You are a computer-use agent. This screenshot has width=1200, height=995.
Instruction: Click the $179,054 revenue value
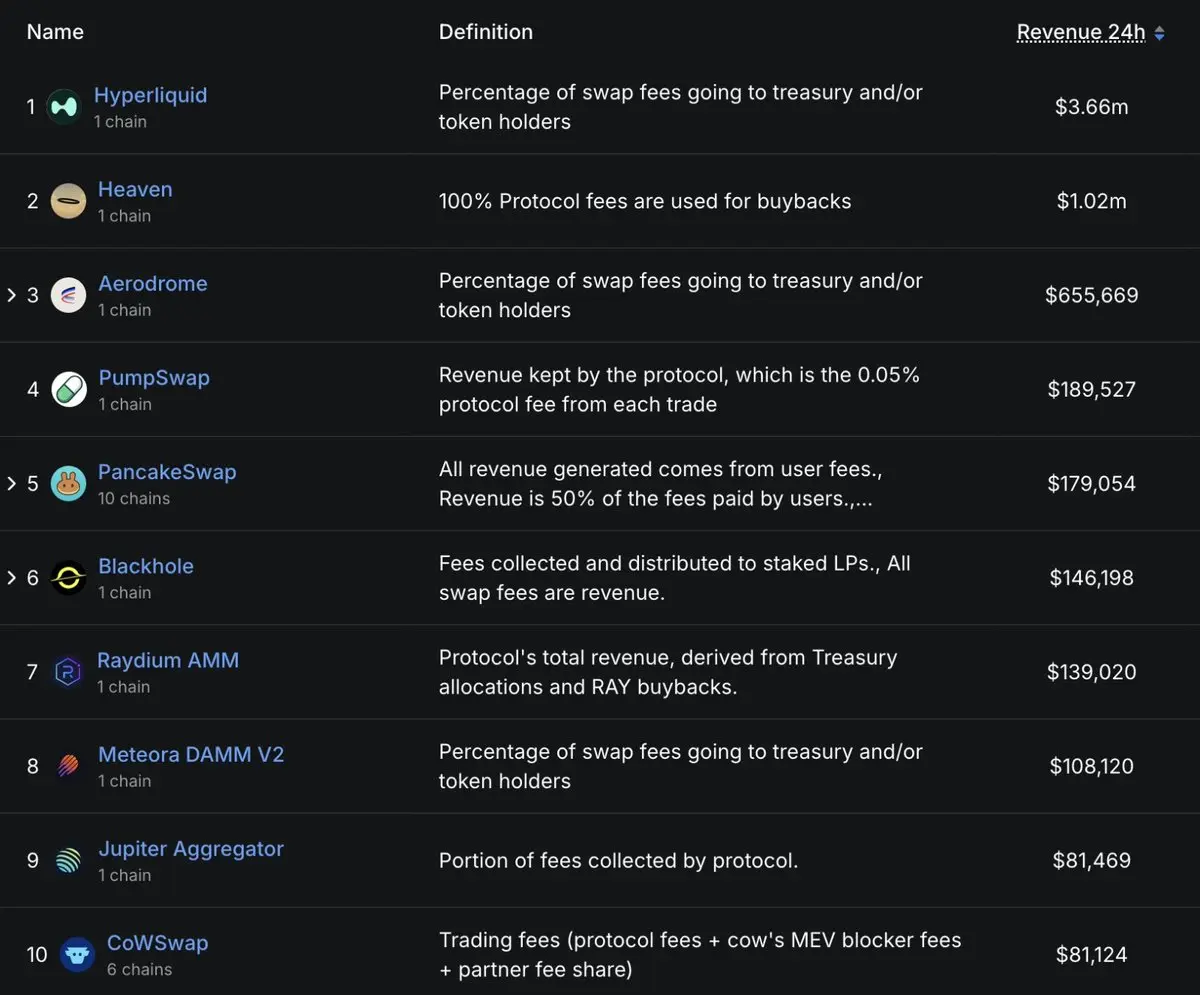(x=1092, y=484)
